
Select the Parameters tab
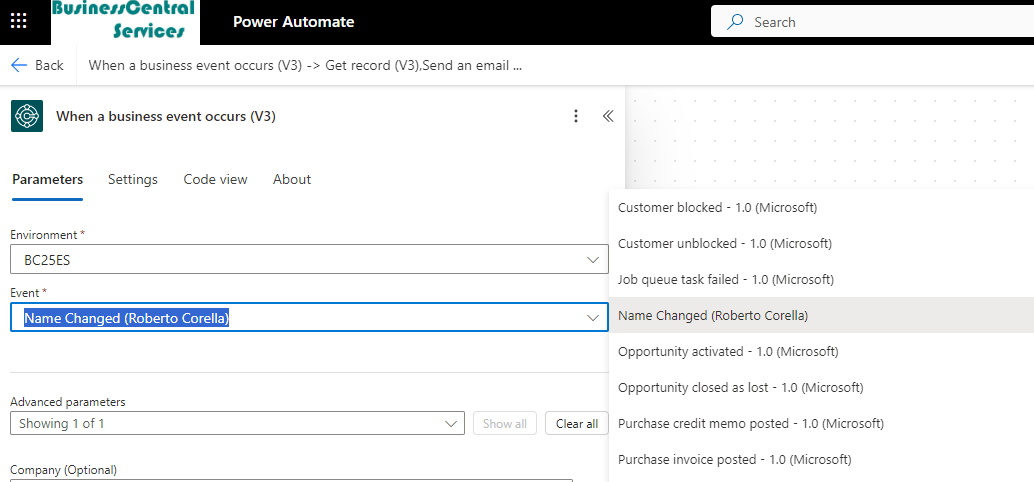(47, 179)
